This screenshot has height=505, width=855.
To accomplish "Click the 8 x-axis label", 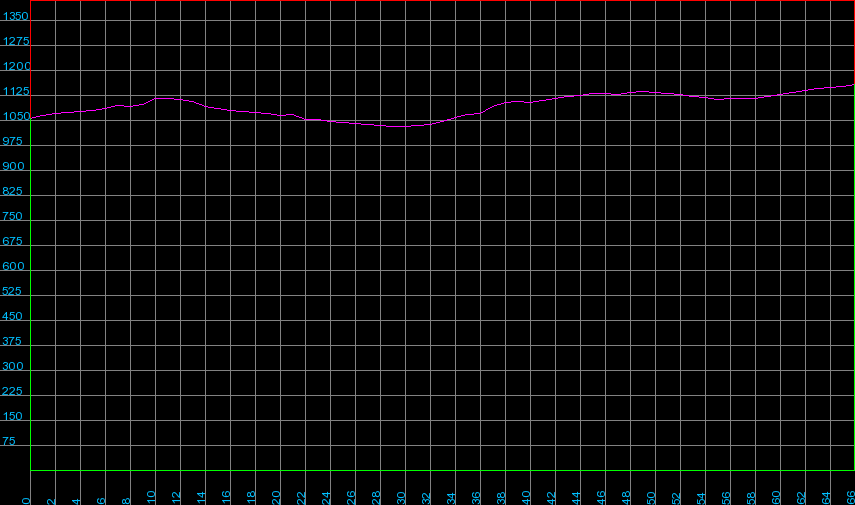I will tap(126, 501).
